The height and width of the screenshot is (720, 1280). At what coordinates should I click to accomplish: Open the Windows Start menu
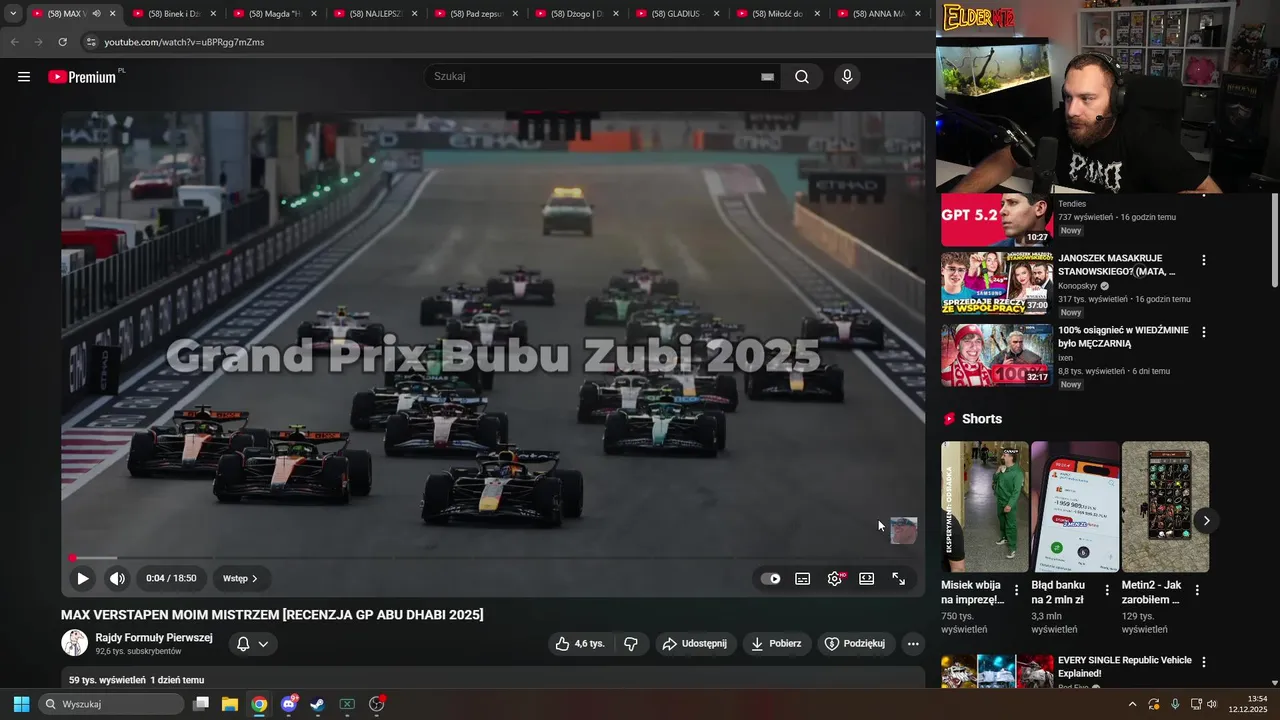pyautogui.click(x=21, y=704)
